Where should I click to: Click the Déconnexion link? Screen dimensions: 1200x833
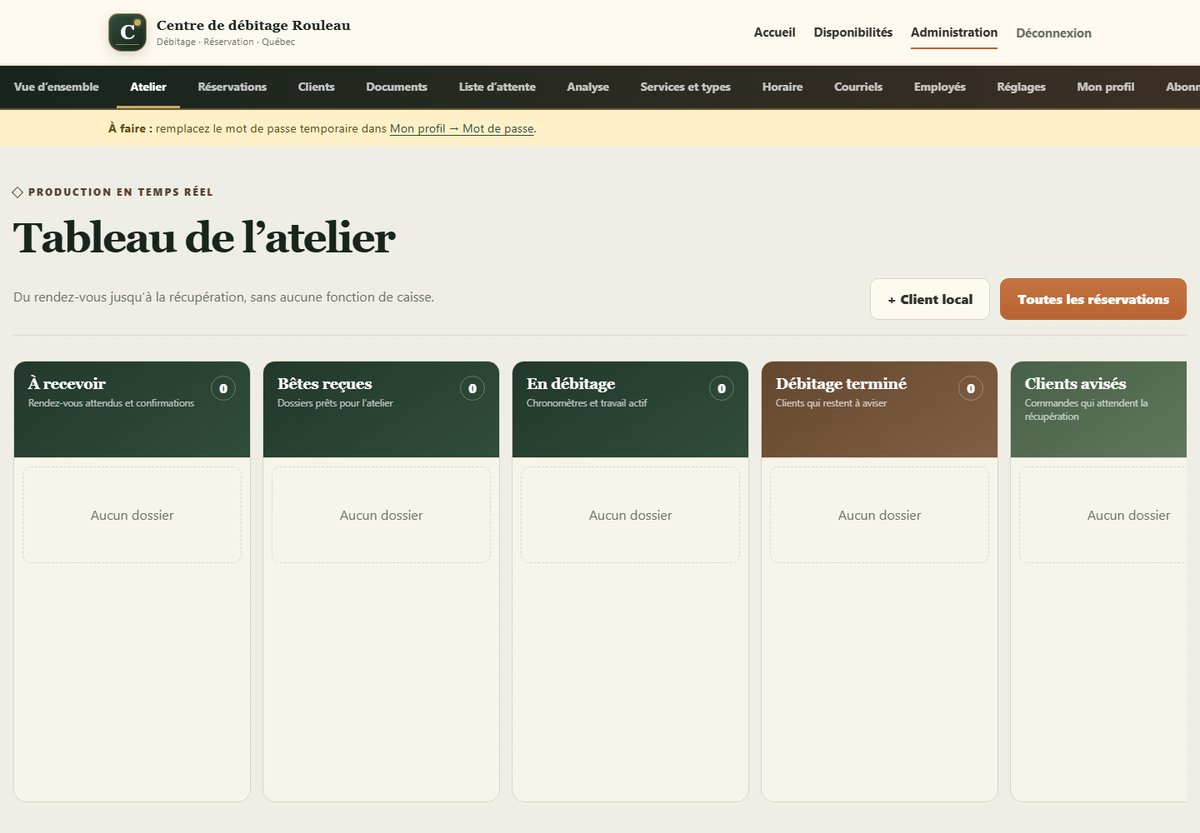1054,33
